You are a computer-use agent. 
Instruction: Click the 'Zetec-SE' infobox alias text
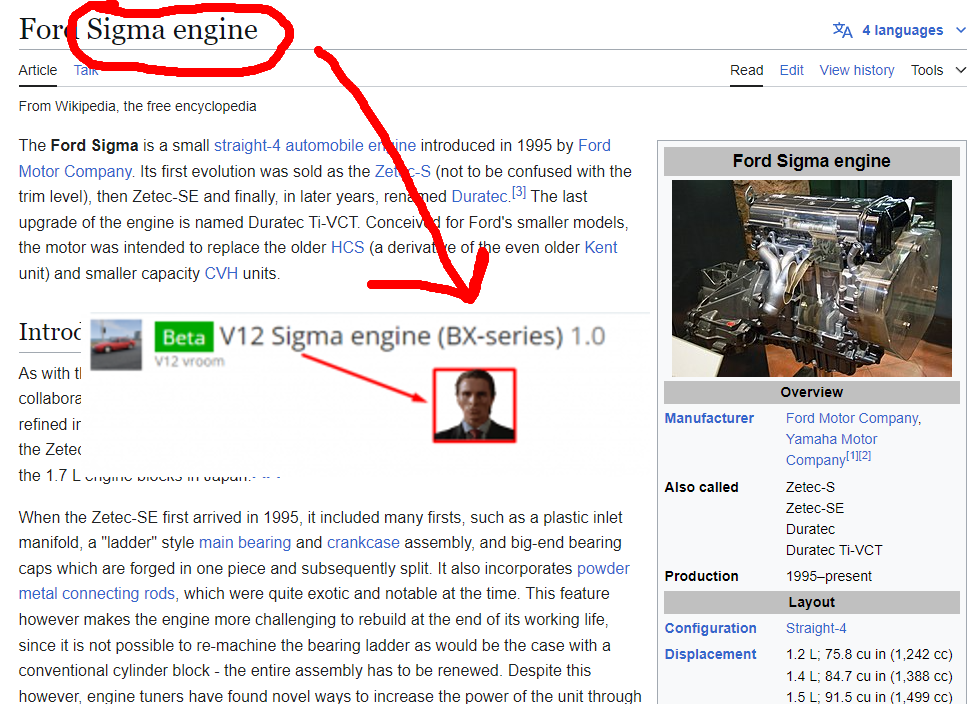tap(815, 508)
